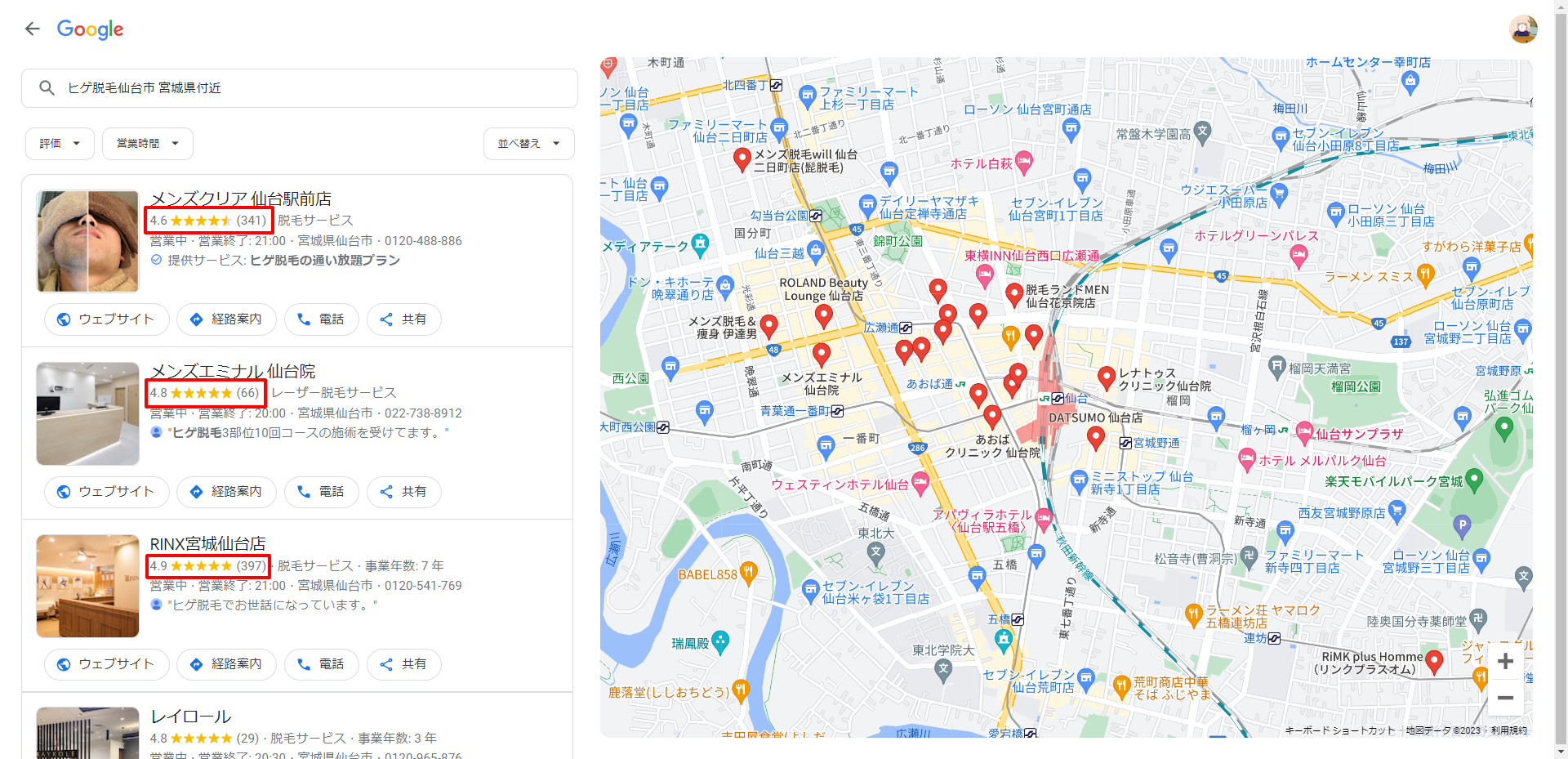Visit website for メンズクリア 仙台駅前店
The height and width of the screenshot is (759, 1568).
[106, 319]
